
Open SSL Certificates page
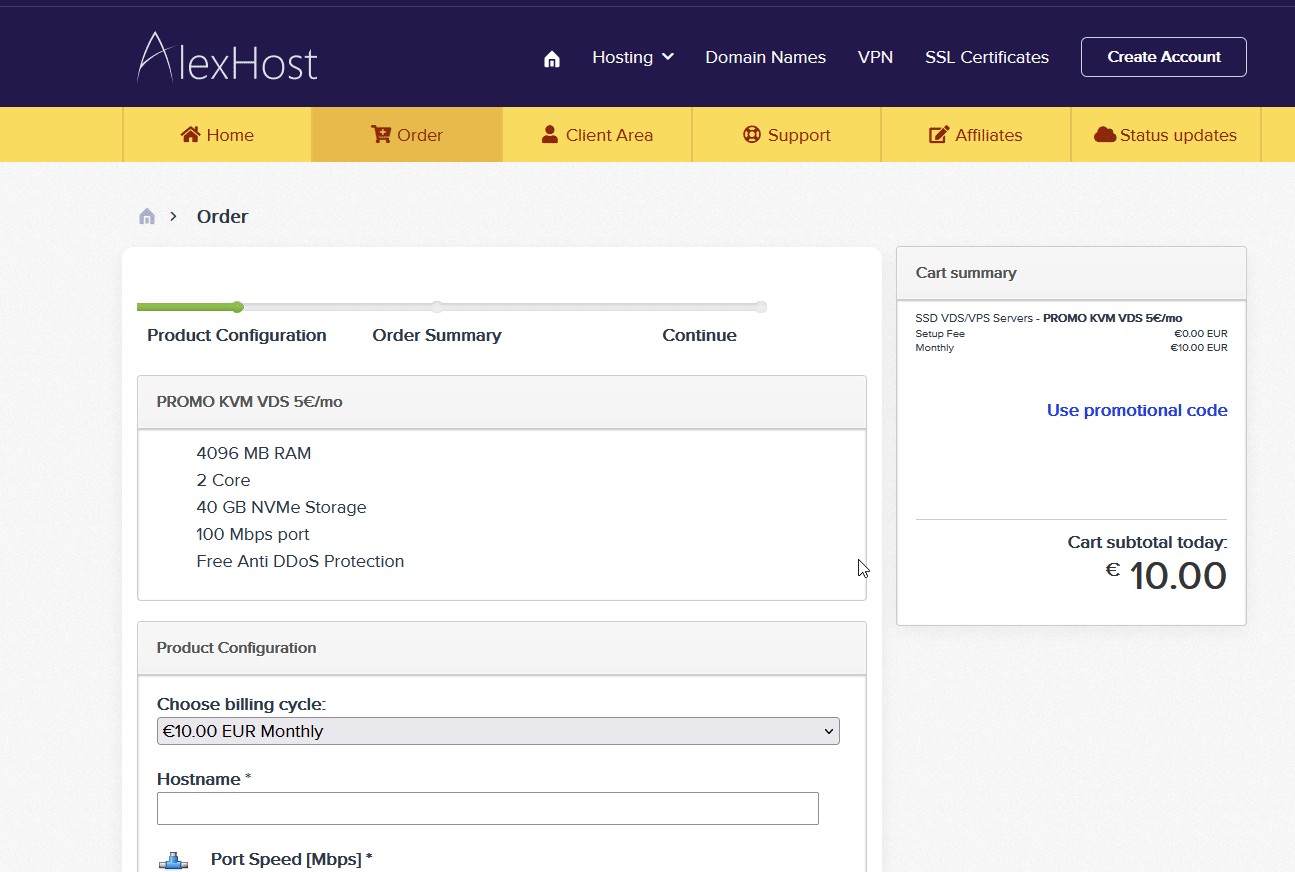pos(987,57)
